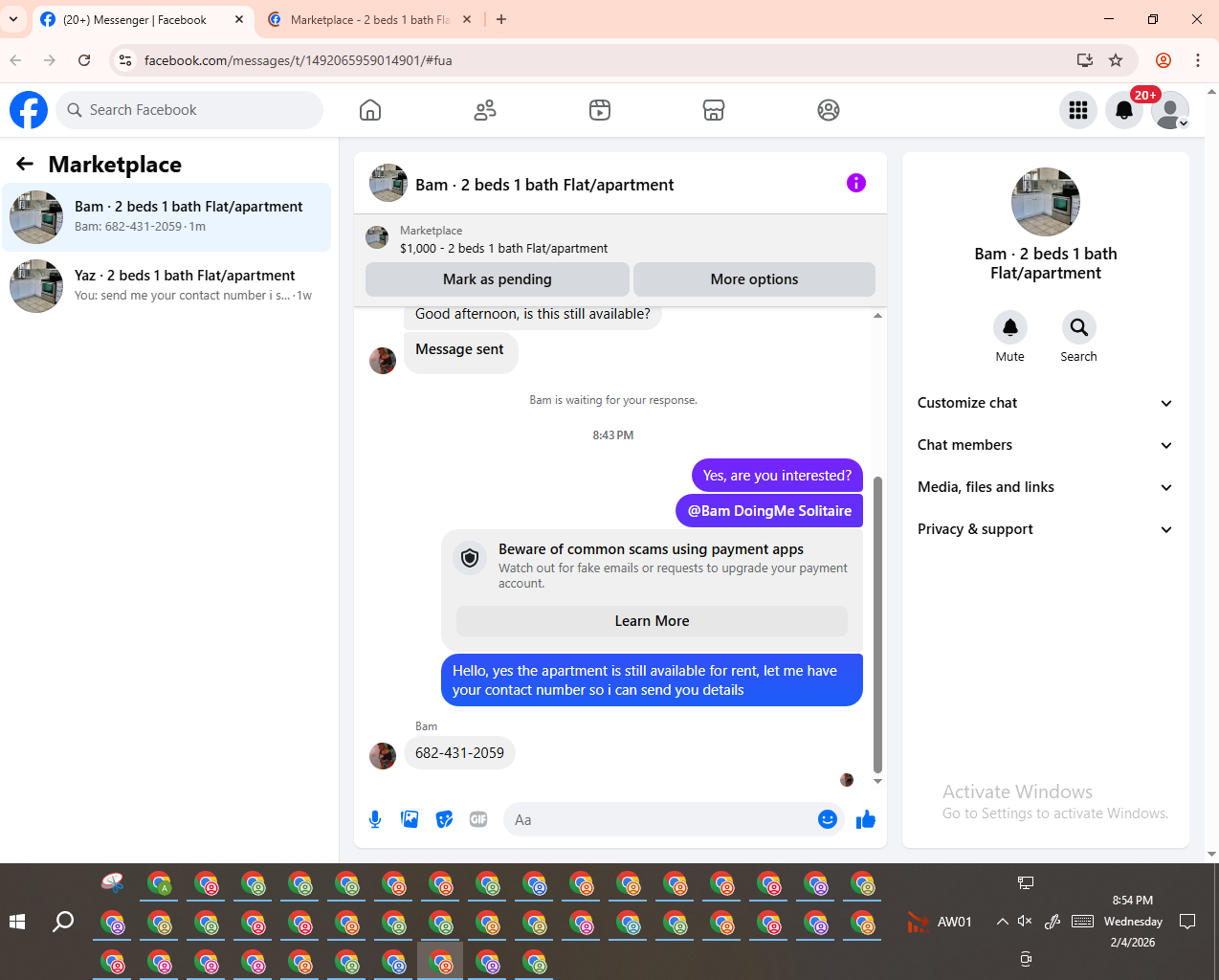The height and width of the screenshot is (980, 1219).
Task: Open More options for the listing
Action: (x=754, y=279)
